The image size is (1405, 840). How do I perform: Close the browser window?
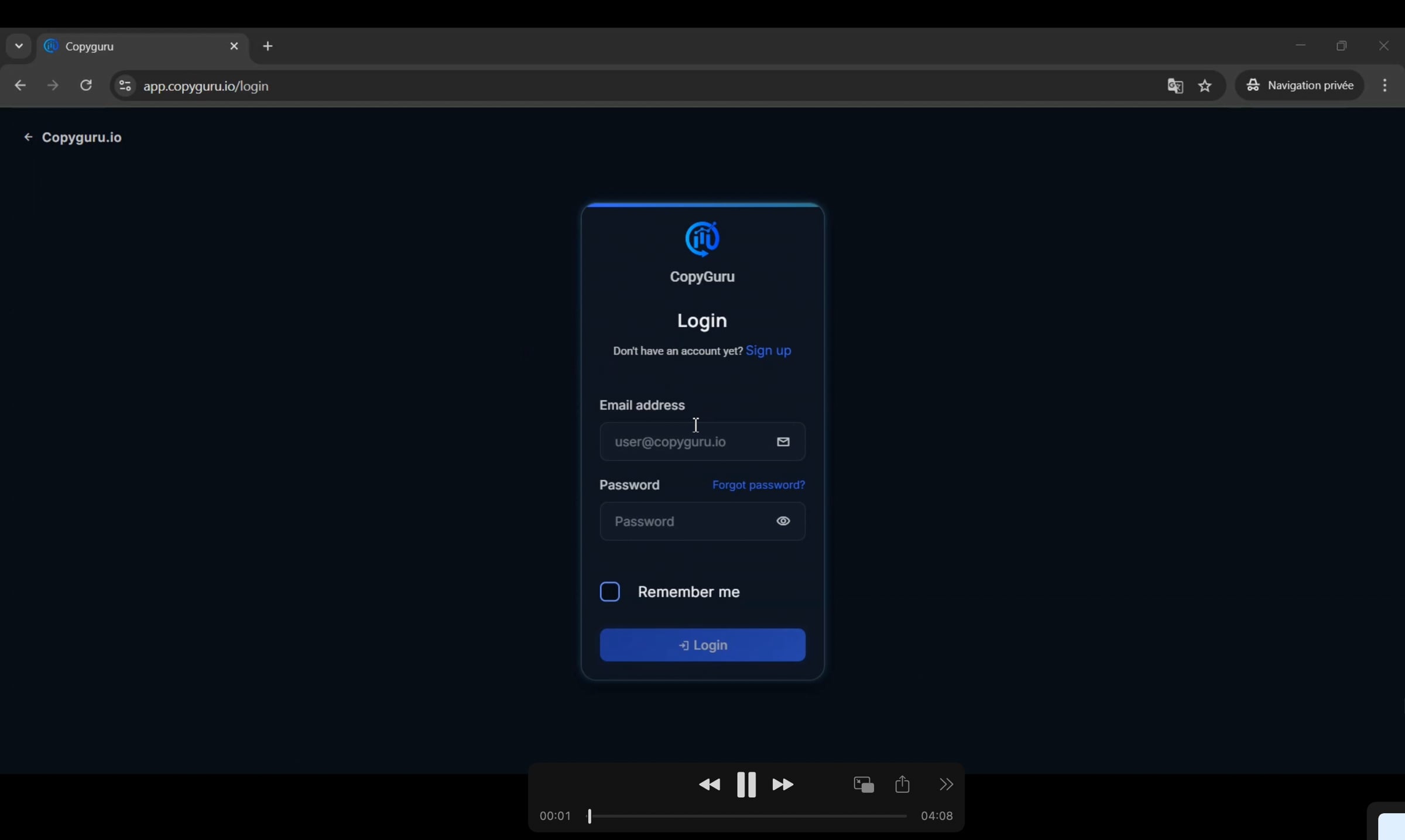[1384, 46]
